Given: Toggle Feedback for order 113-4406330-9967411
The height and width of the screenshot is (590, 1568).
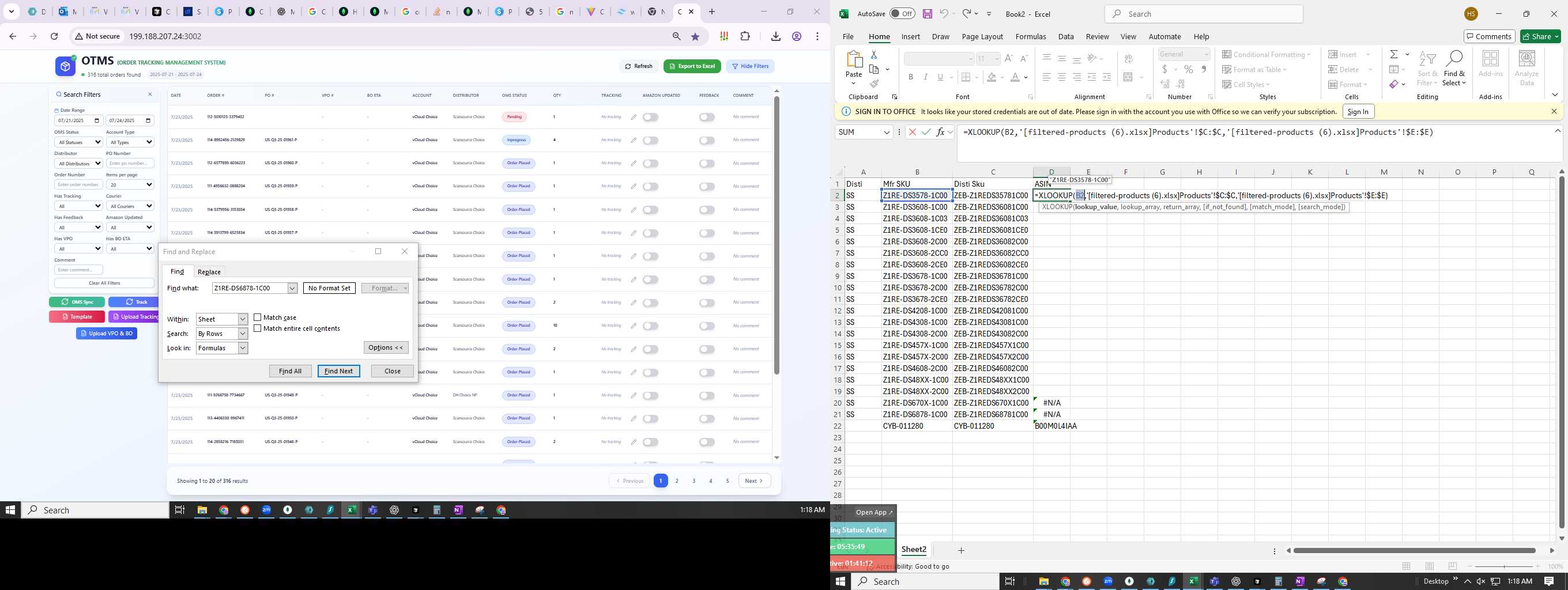Looking at the screenshot, I should (707, 419).
